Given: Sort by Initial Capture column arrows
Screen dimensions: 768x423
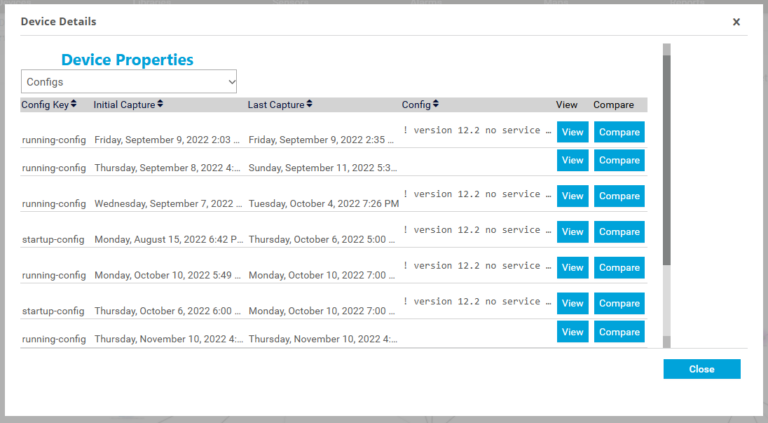Looking at the screenshot, I should (x=160, y=104).
